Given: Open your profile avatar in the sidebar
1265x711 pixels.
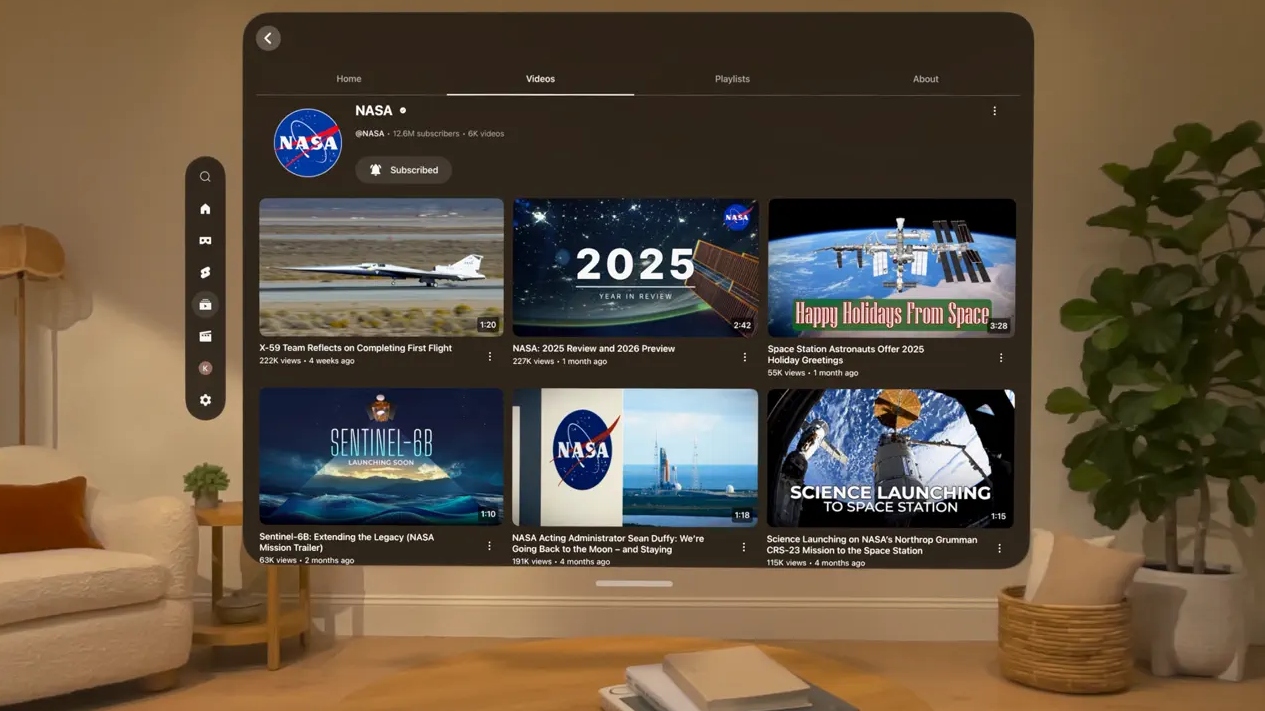Looking at the screenshot, I should pyautogui.click(x=205, y=368).
